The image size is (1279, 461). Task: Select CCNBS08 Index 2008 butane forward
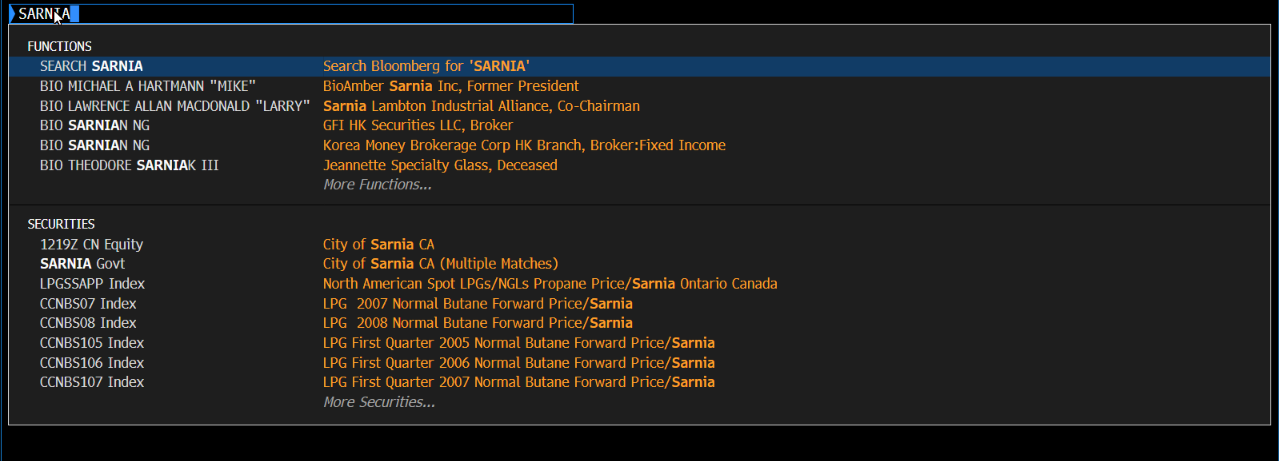pos(639,323)
